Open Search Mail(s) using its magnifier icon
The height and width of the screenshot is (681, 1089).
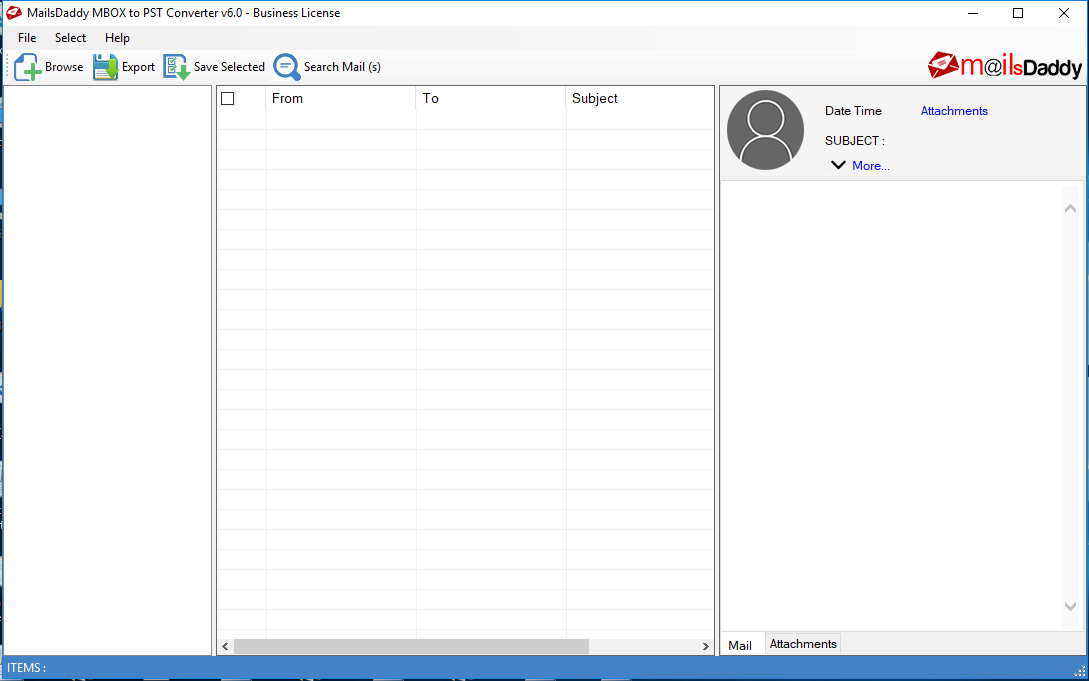(287, 66)
